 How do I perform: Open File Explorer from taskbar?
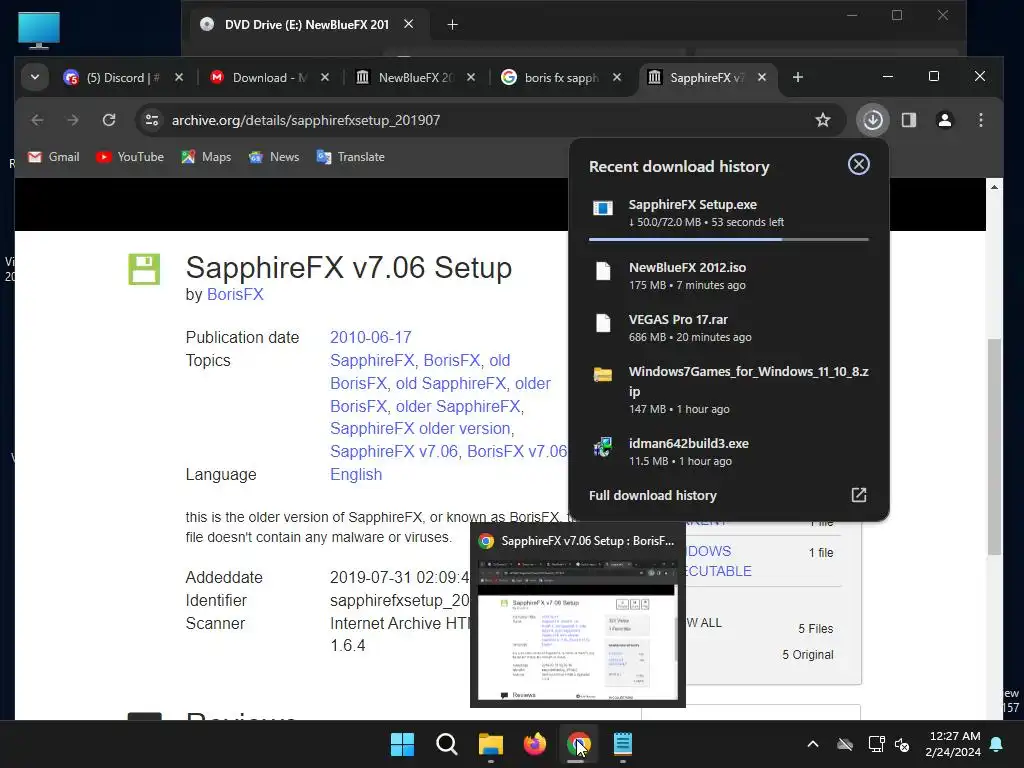(490, 744)
